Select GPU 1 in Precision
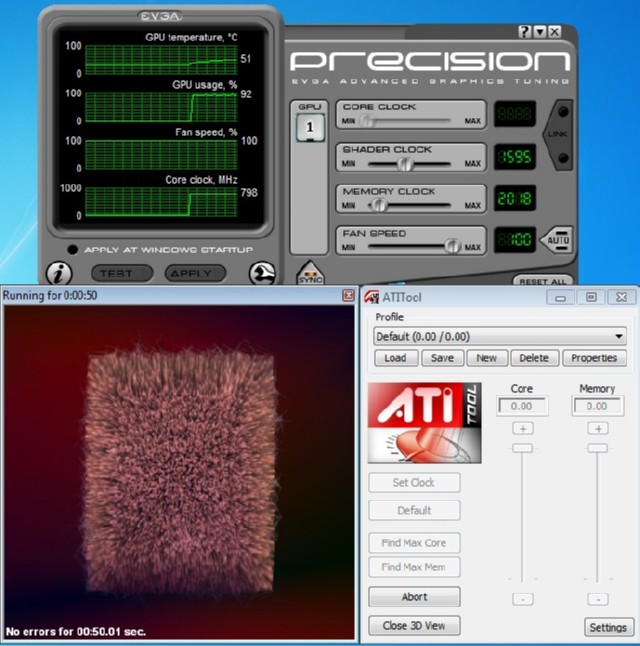640x646 pixels. [x=310, y=128]
